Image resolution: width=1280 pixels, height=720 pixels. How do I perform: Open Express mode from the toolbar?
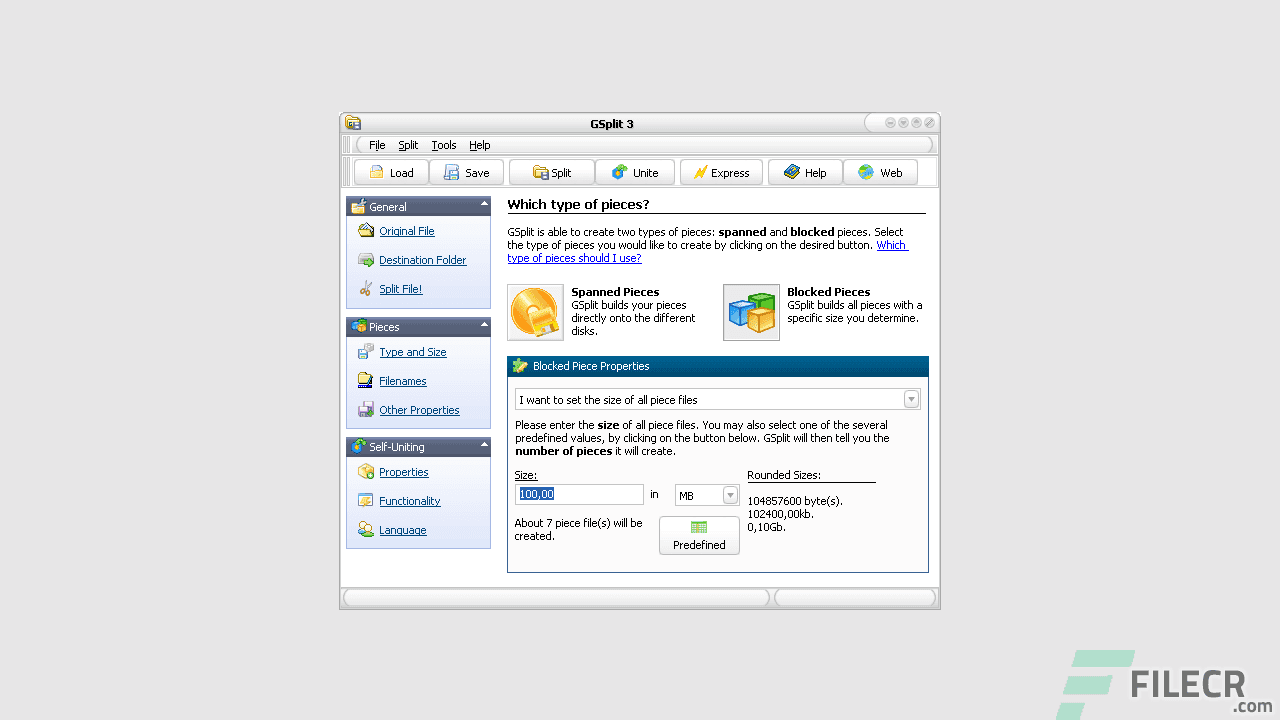click(721, 172)
